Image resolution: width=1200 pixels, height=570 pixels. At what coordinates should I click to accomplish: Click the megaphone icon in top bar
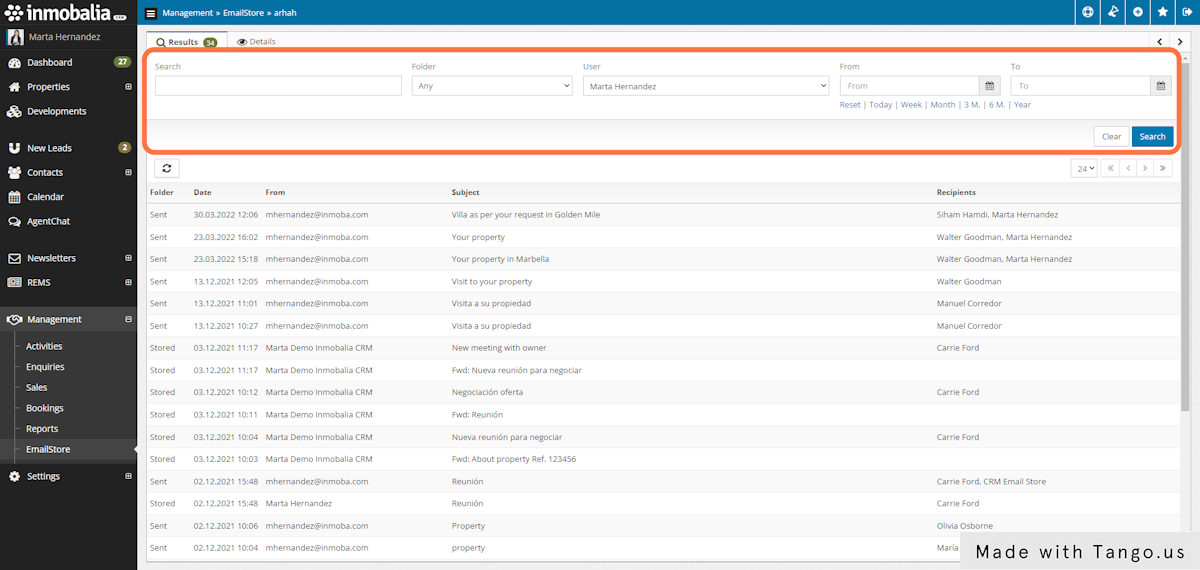pos(1112,13)
